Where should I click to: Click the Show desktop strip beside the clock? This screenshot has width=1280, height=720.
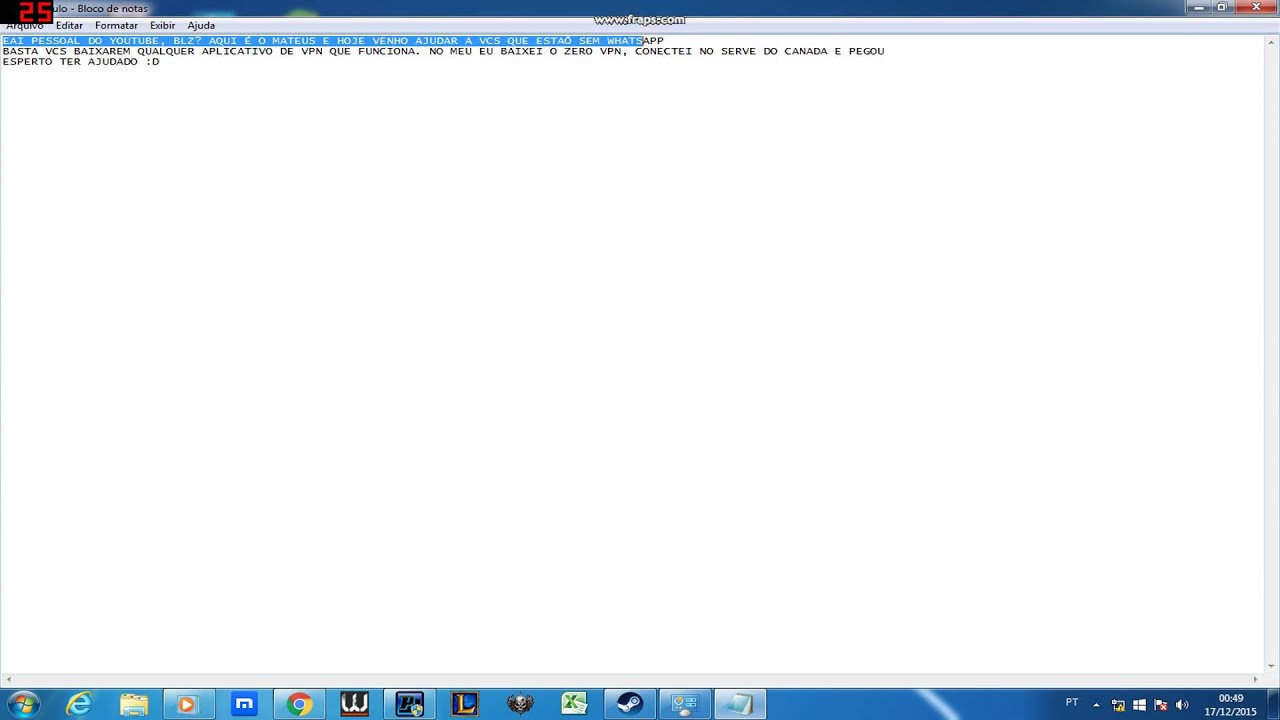(x=1273, y=705)
